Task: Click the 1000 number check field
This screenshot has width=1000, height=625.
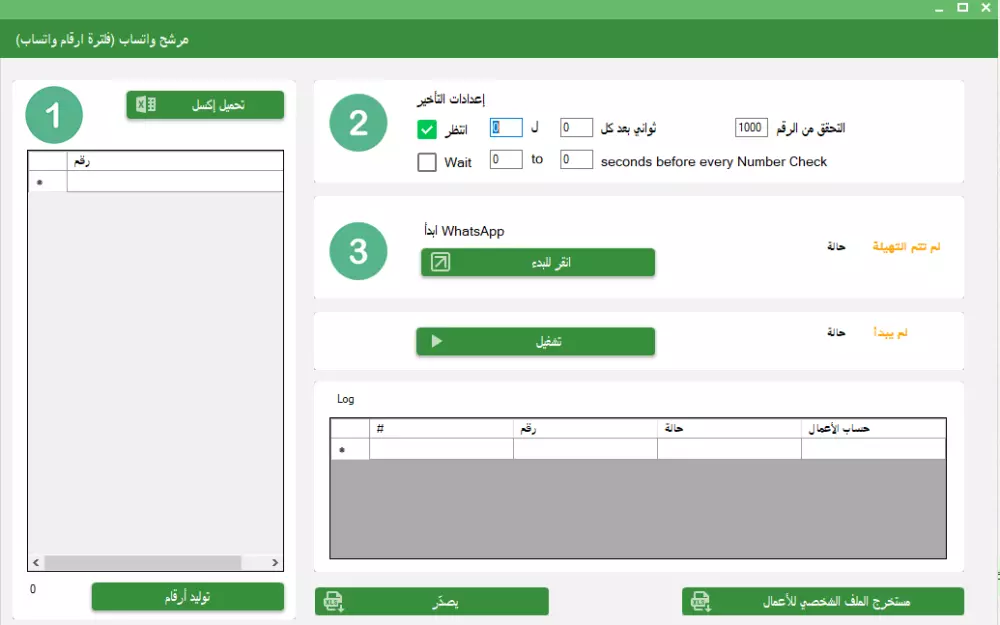Action: coord(751,128)
